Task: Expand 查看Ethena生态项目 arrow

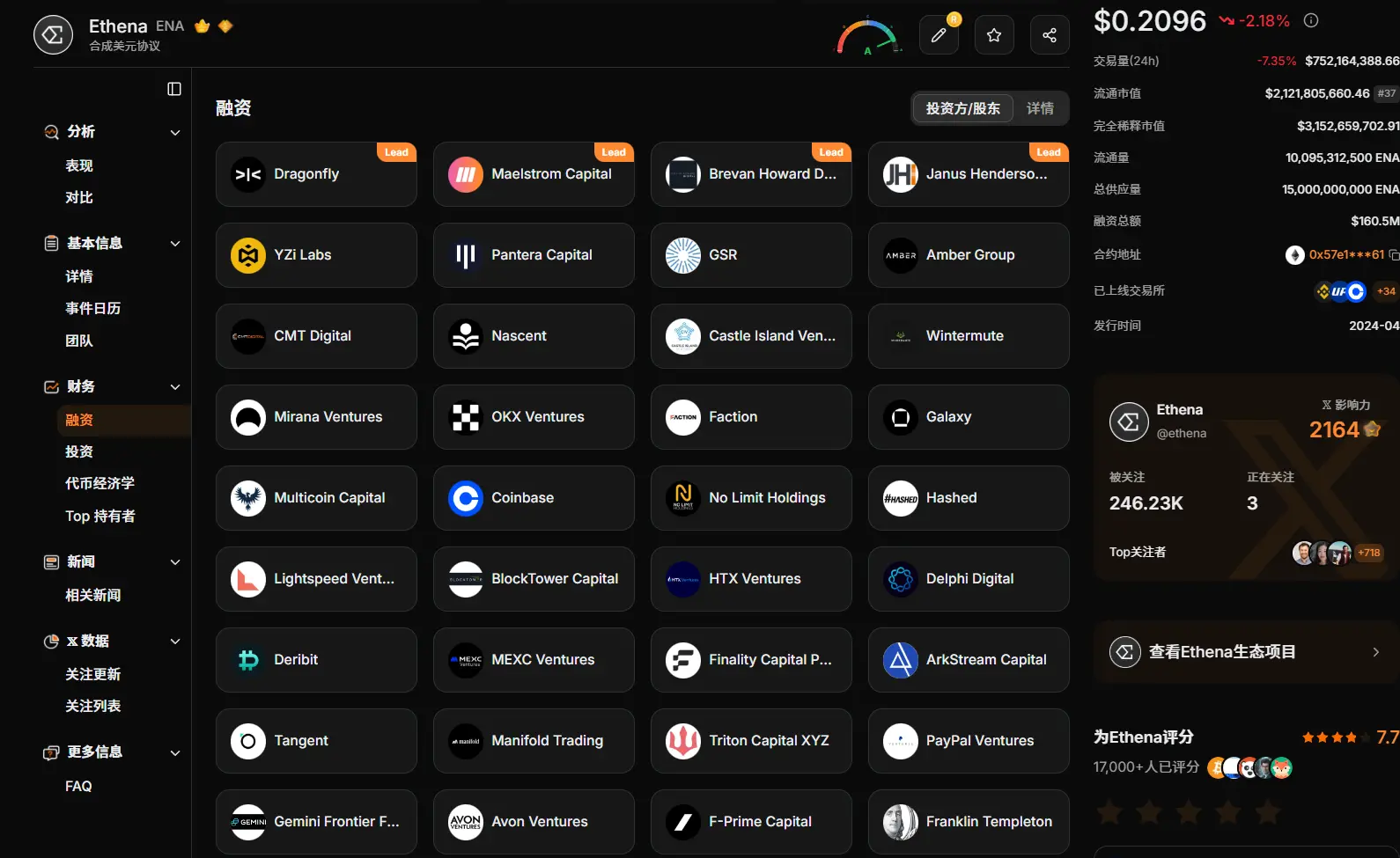Action: [x=1375, y=652]
